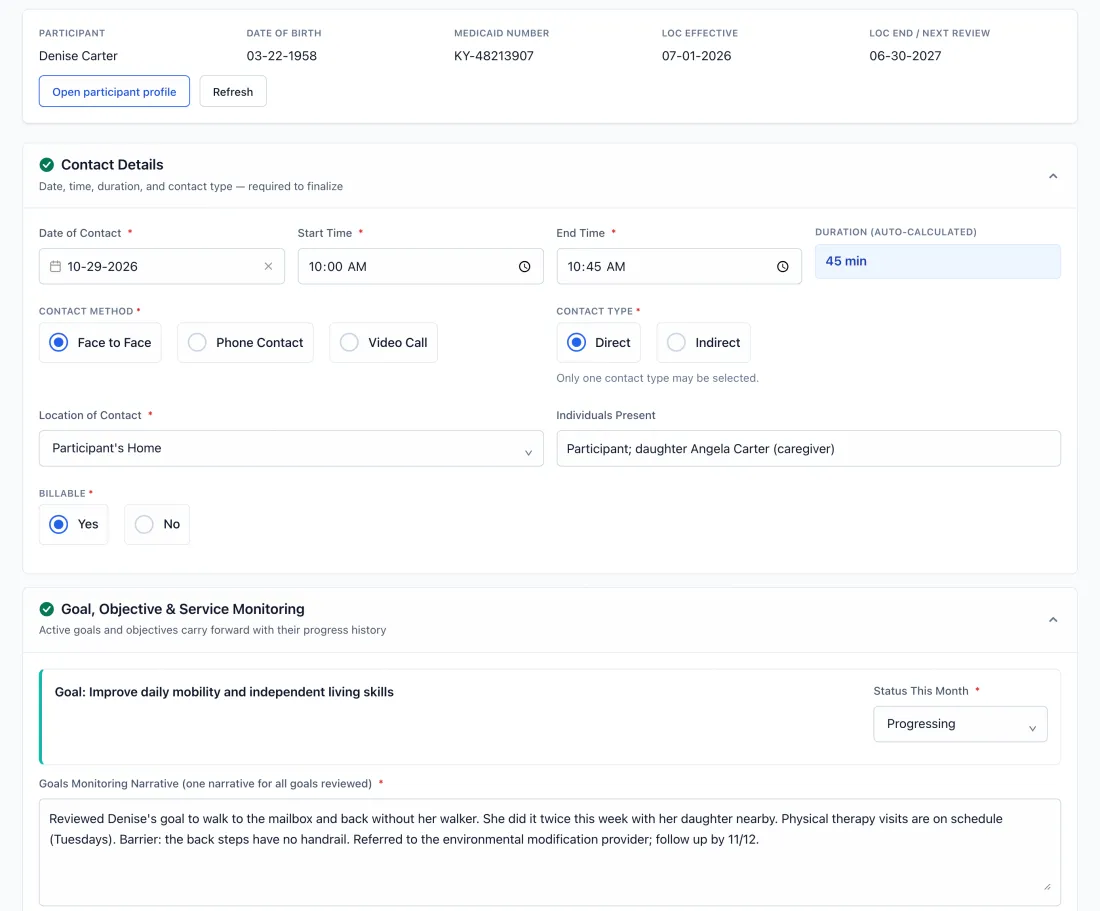Click the Refresh button
Screen dimensions: 1100x911
233,92
